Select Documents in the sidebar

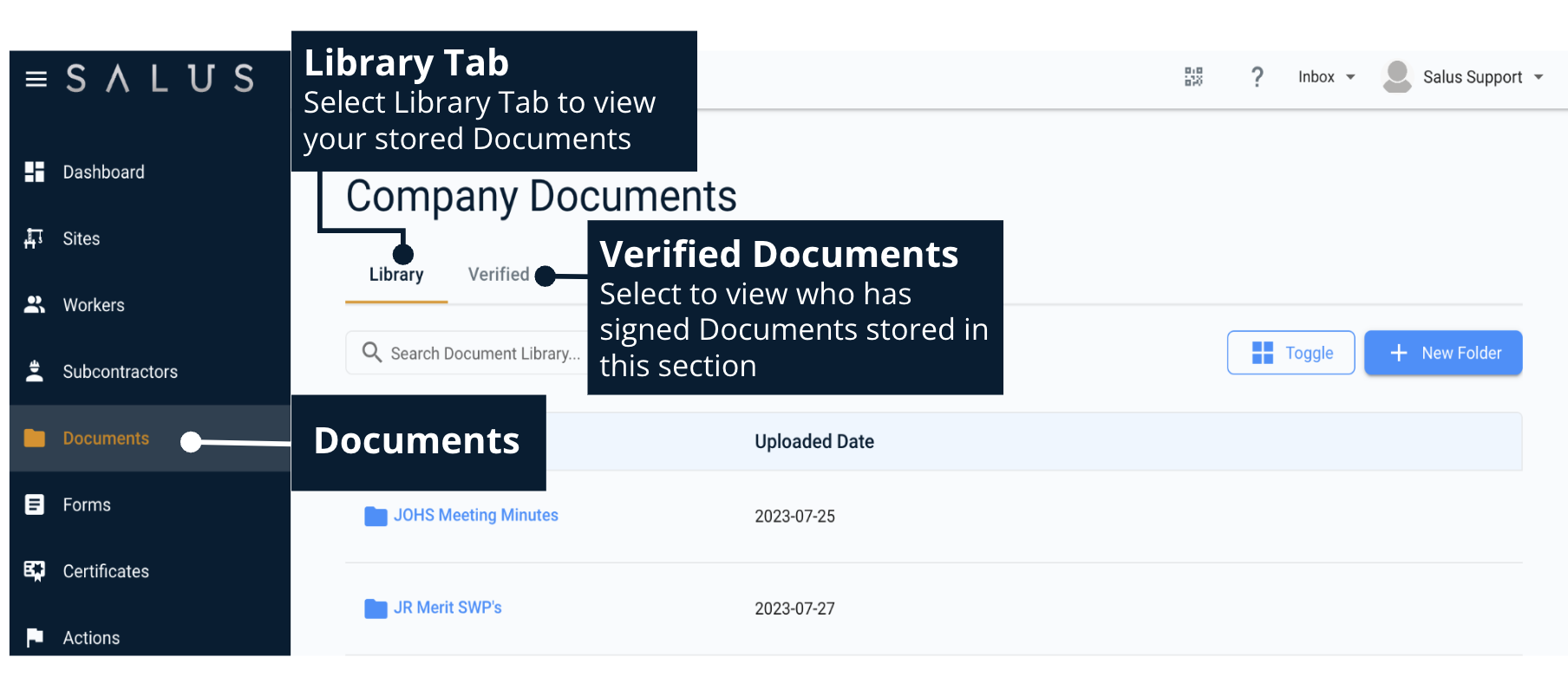click(x=106, y=439)
